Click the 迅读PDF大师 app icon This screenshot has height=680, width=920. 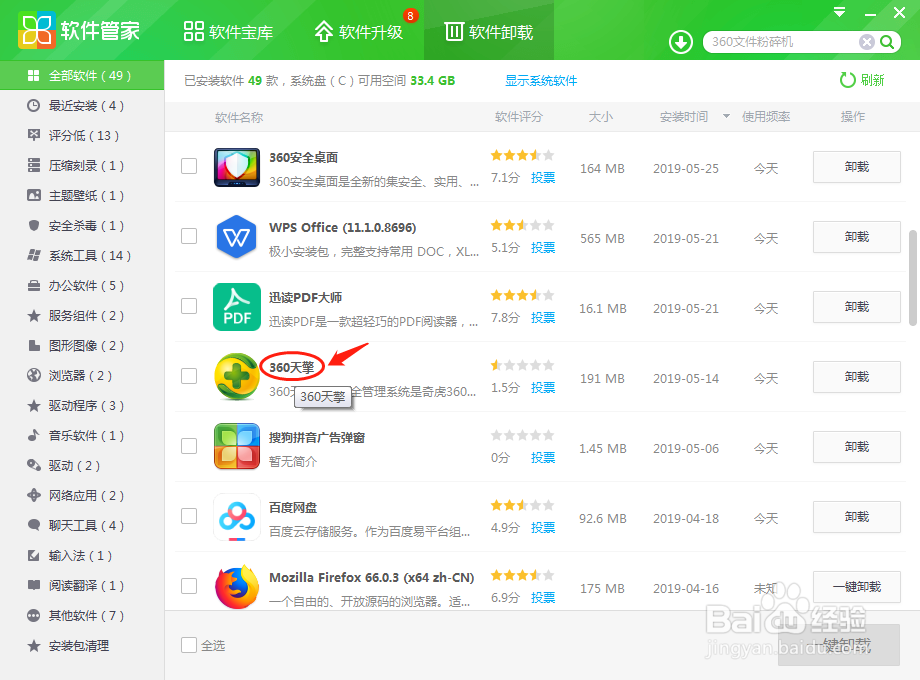point(236,307)
